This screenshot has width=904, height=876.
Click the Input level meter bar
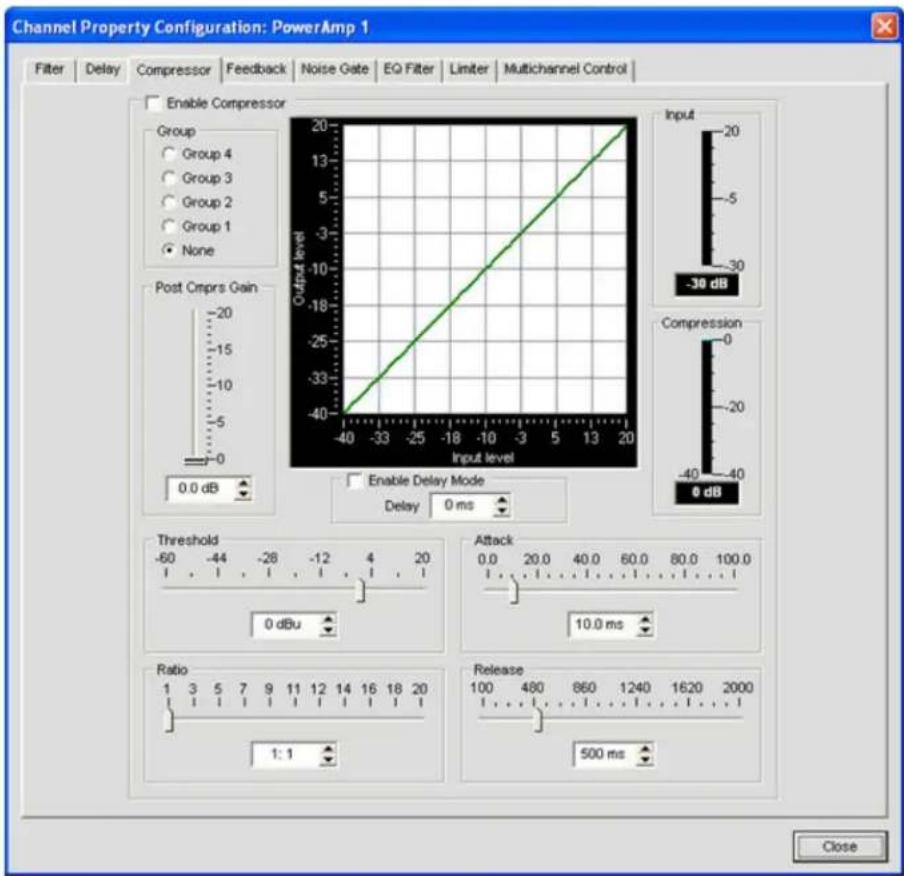click(707, 198)
